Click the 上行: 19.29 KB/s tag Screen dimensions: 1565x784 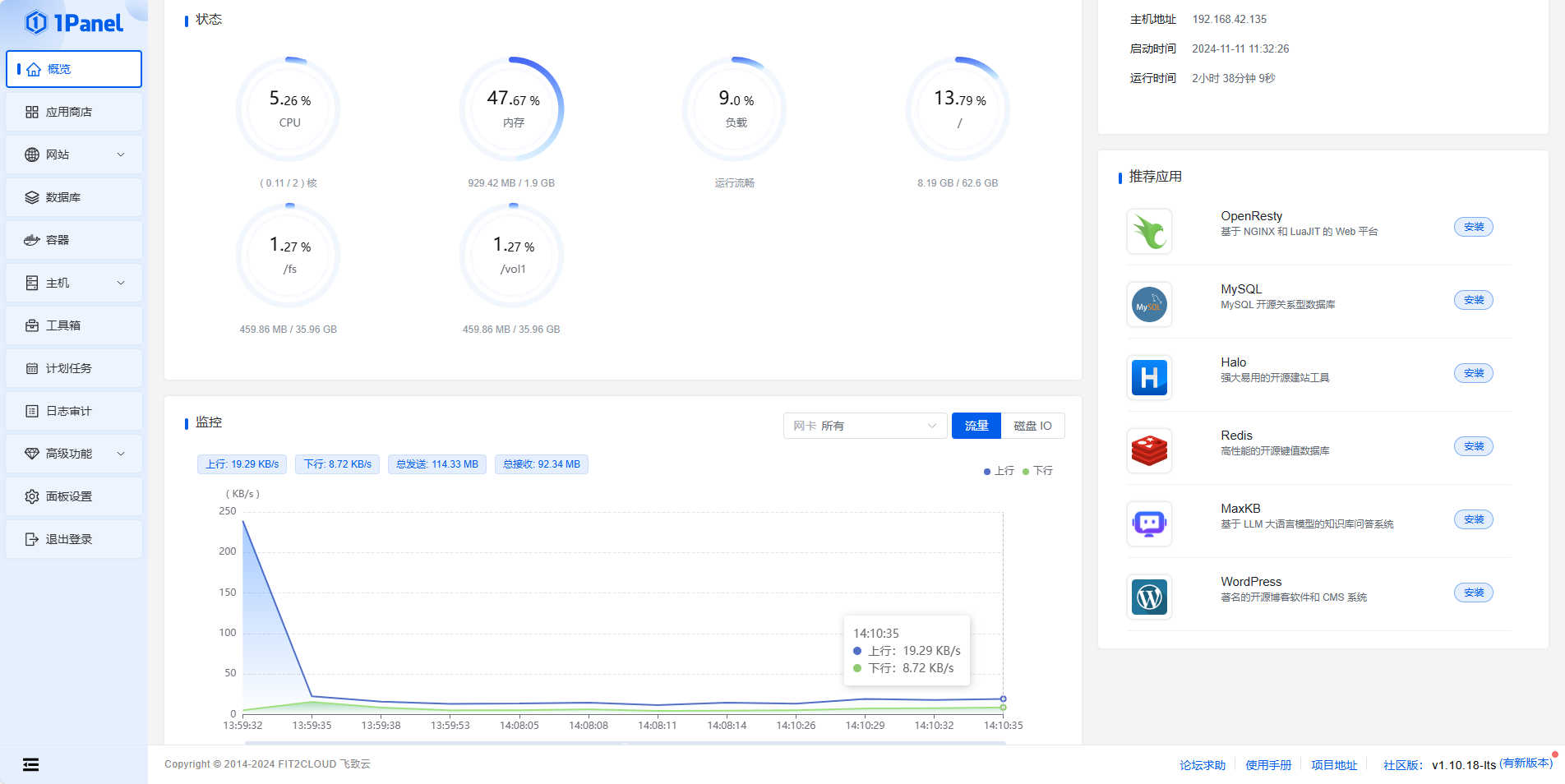point(242,464)
